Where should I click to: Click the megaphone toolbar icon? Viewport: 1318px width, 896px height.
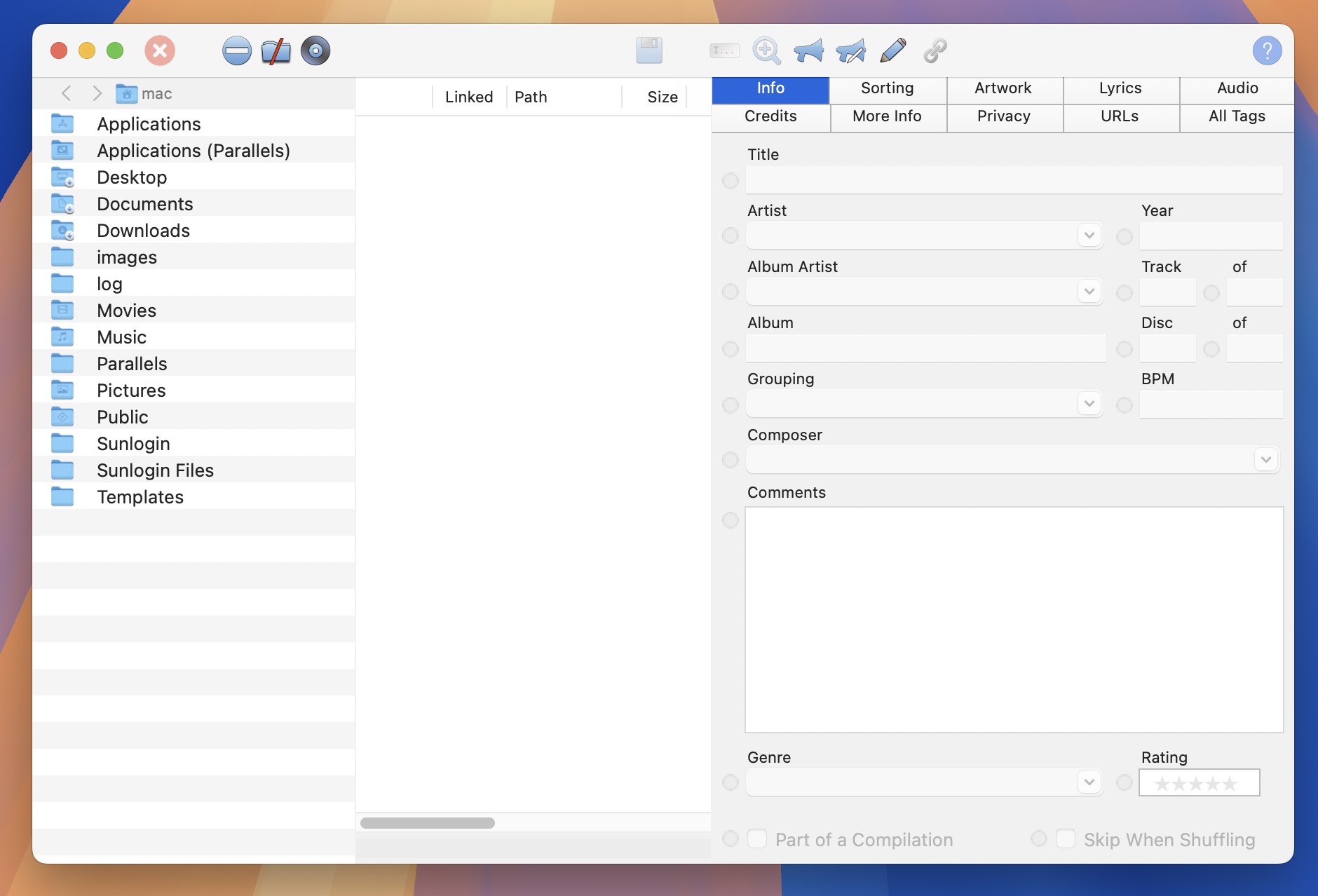pos(808,50)
